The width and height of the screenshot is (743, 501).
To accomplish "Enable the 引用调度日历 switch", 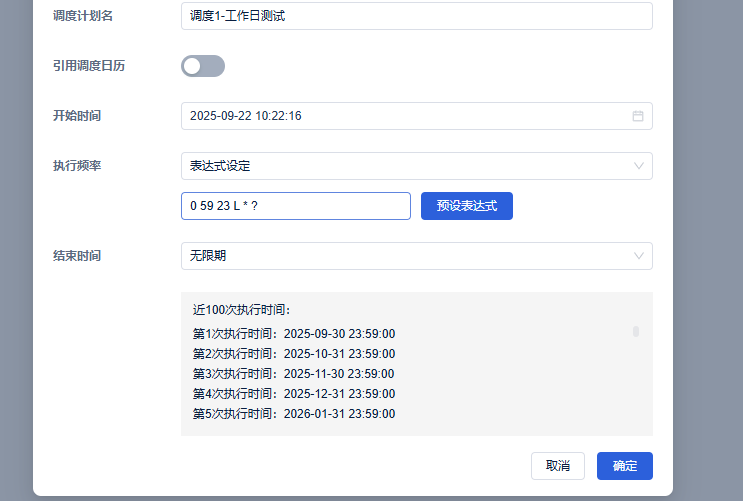I will [x=203, y=66].
